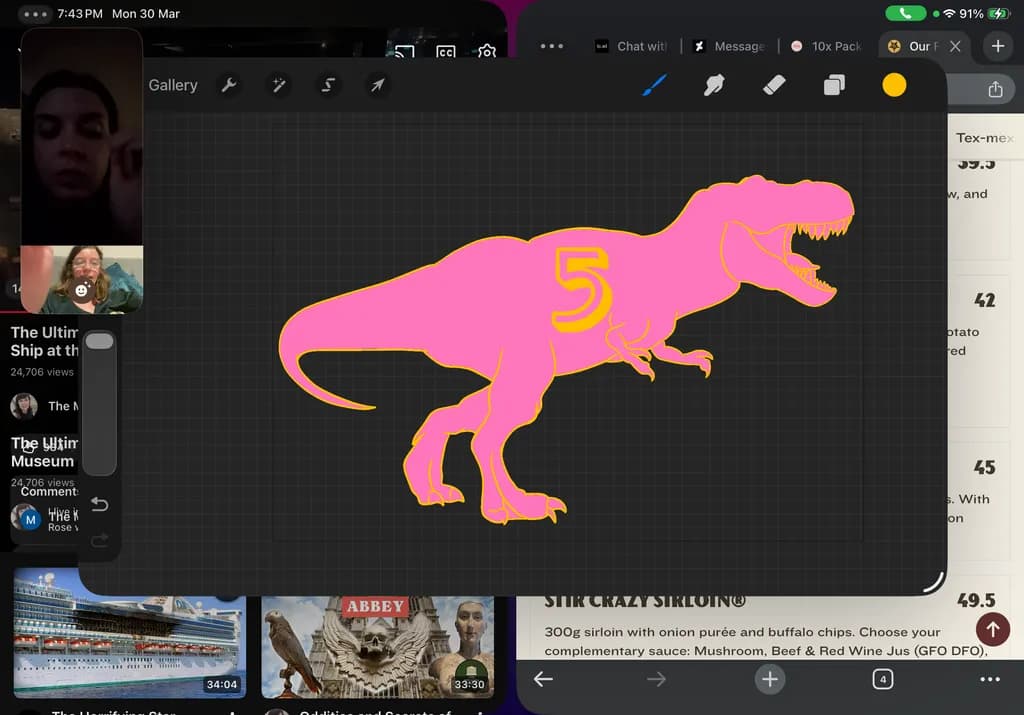Switch to the 10x Pack browser tab
This screenshot has height=715, width=1024.
click(x=827, y=46)
